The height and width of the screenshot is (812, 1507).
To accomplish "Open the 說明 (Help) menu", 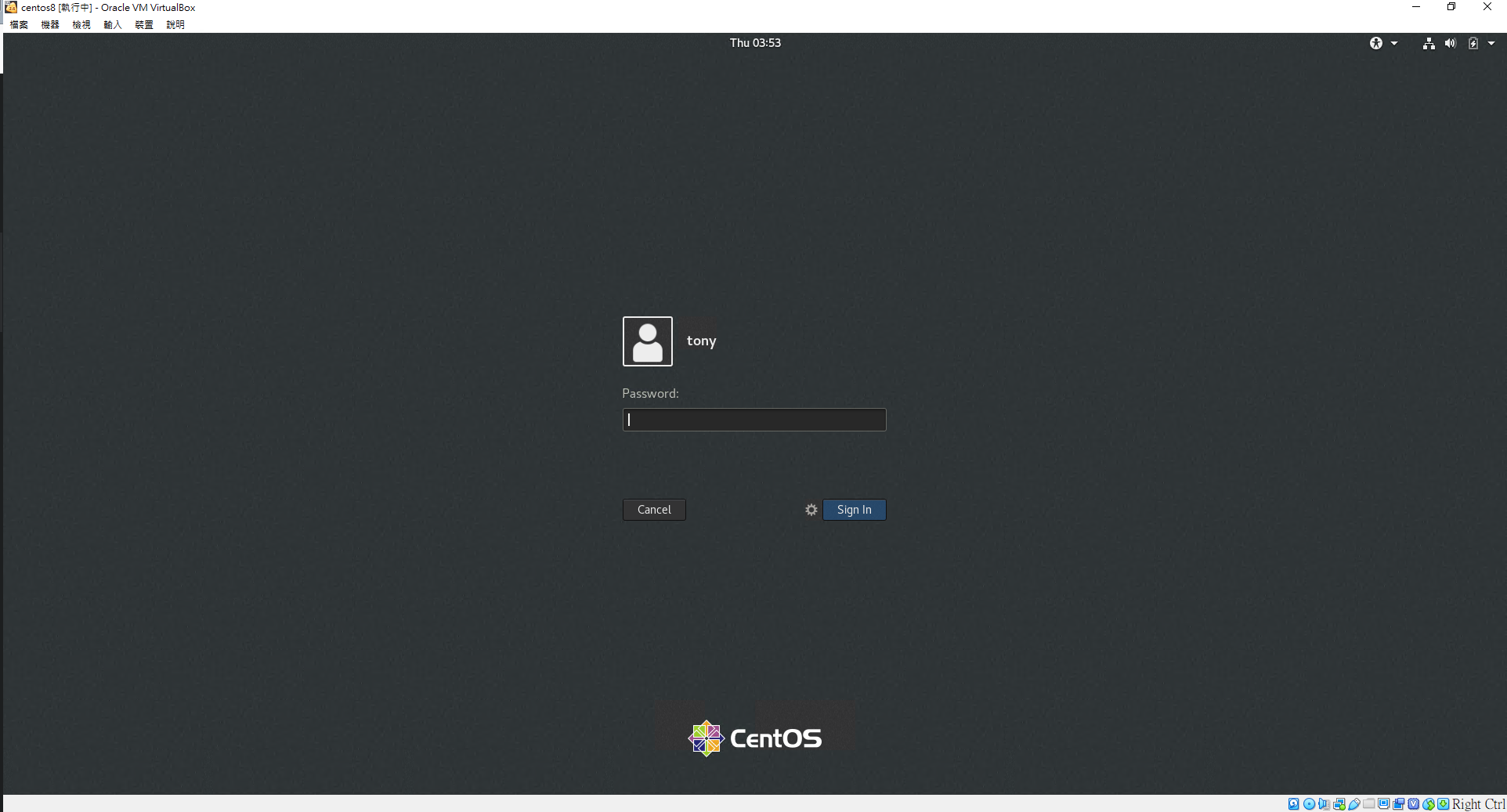I will pyautogui.click(x=175, y=25).
